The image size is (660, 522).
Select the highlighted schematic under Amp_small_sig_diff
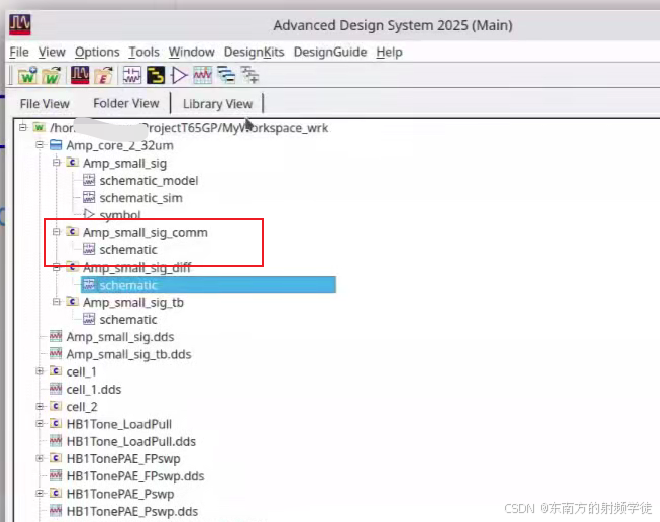tap(208, 285)
